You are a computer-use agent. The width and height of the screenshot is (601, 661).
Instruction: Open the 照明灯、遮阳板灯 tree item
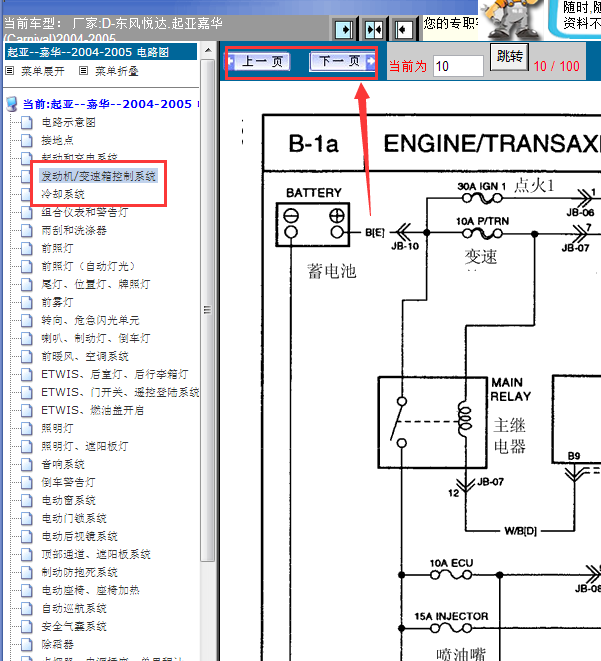click(x=85, y=446)
